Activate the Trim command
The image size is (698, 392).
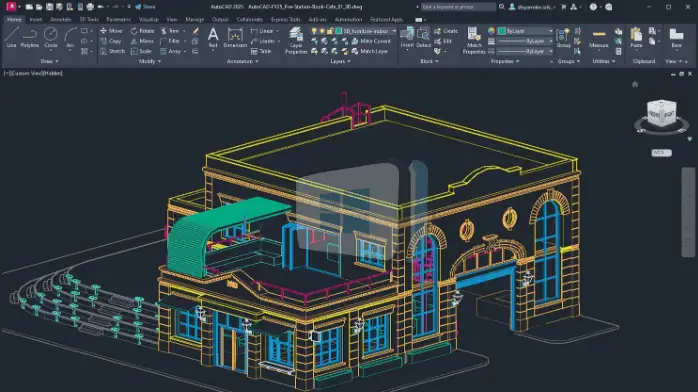click(170, 31)
